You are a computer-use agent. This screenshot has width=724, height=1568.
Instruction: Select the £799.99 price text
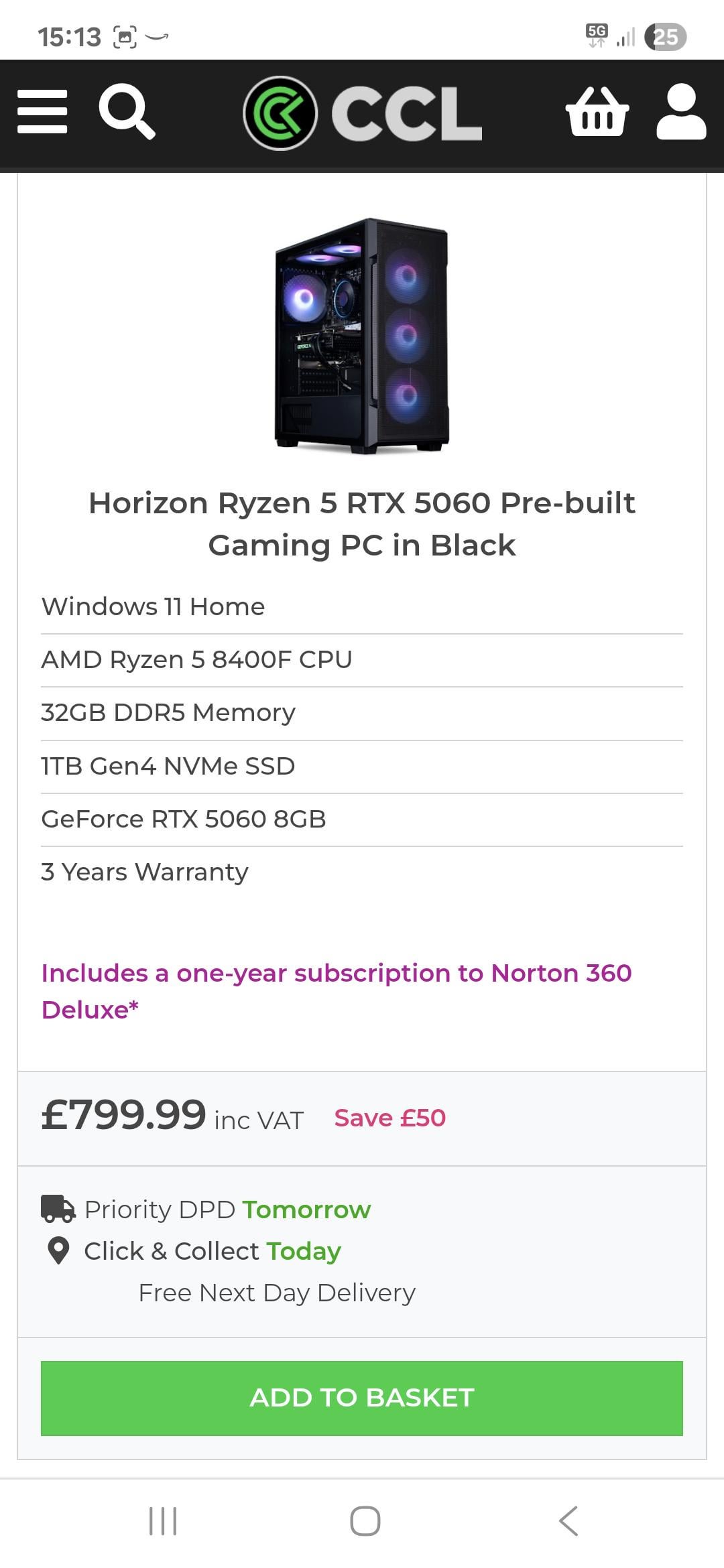pyautogui.click(x=124, y=1116)
